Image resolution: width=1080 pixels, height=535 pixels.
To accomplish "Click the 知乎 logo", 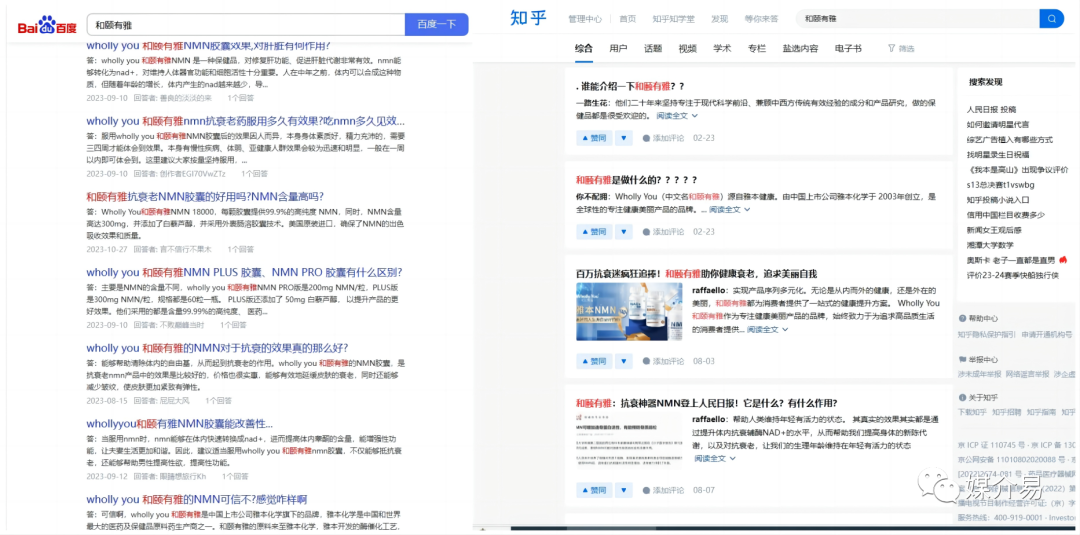I will click(527, 18).
